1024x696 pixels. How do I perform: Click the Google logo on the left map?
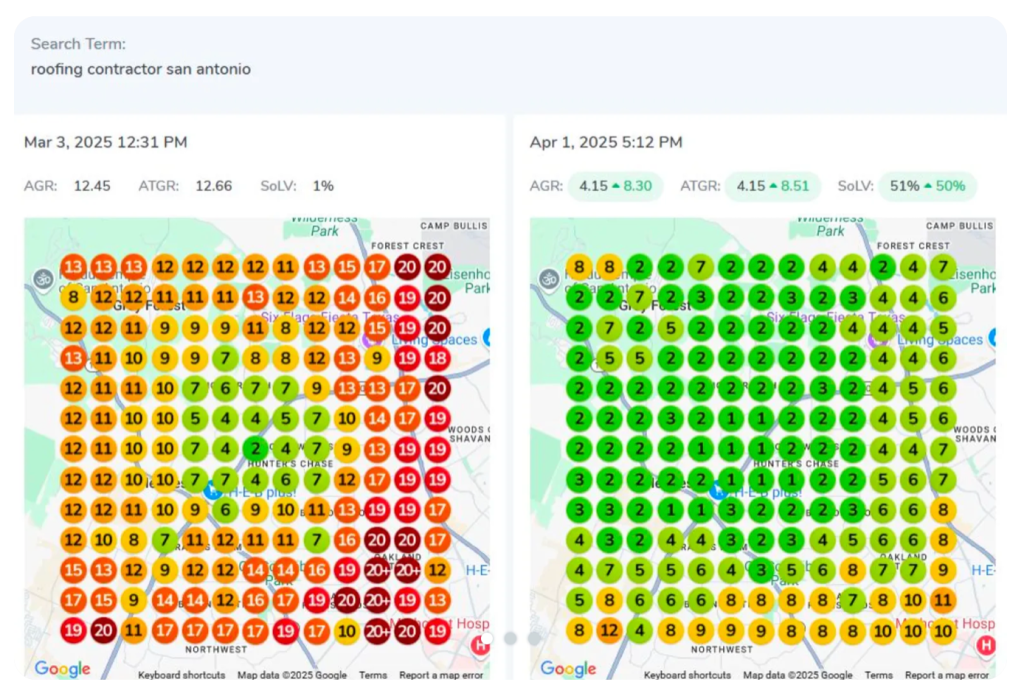62,669
